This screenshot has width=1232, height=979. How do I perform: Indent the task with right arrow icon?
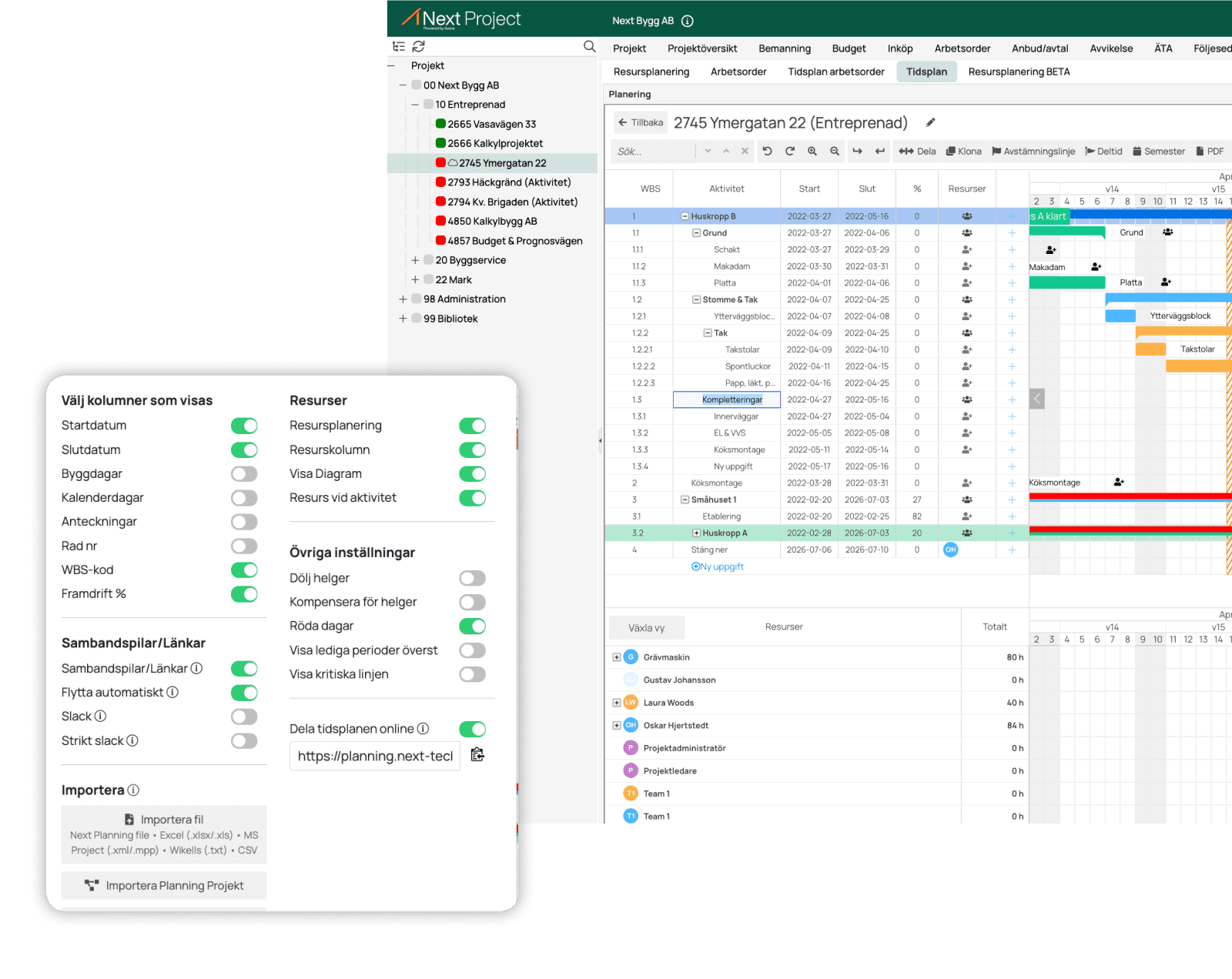(x=857, y=152)
